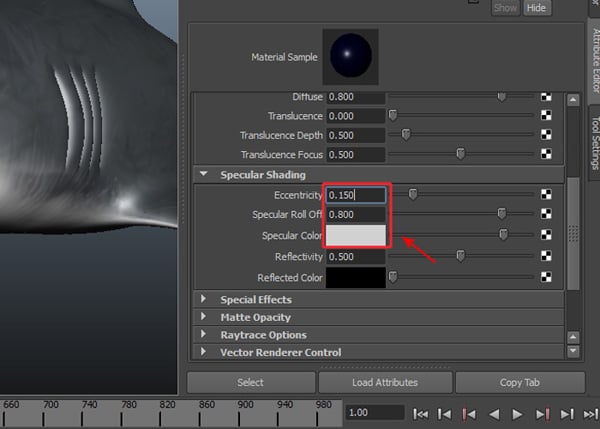600x429 pixels.
Task: Open the Tool Settings side tab
Action: 592,142
